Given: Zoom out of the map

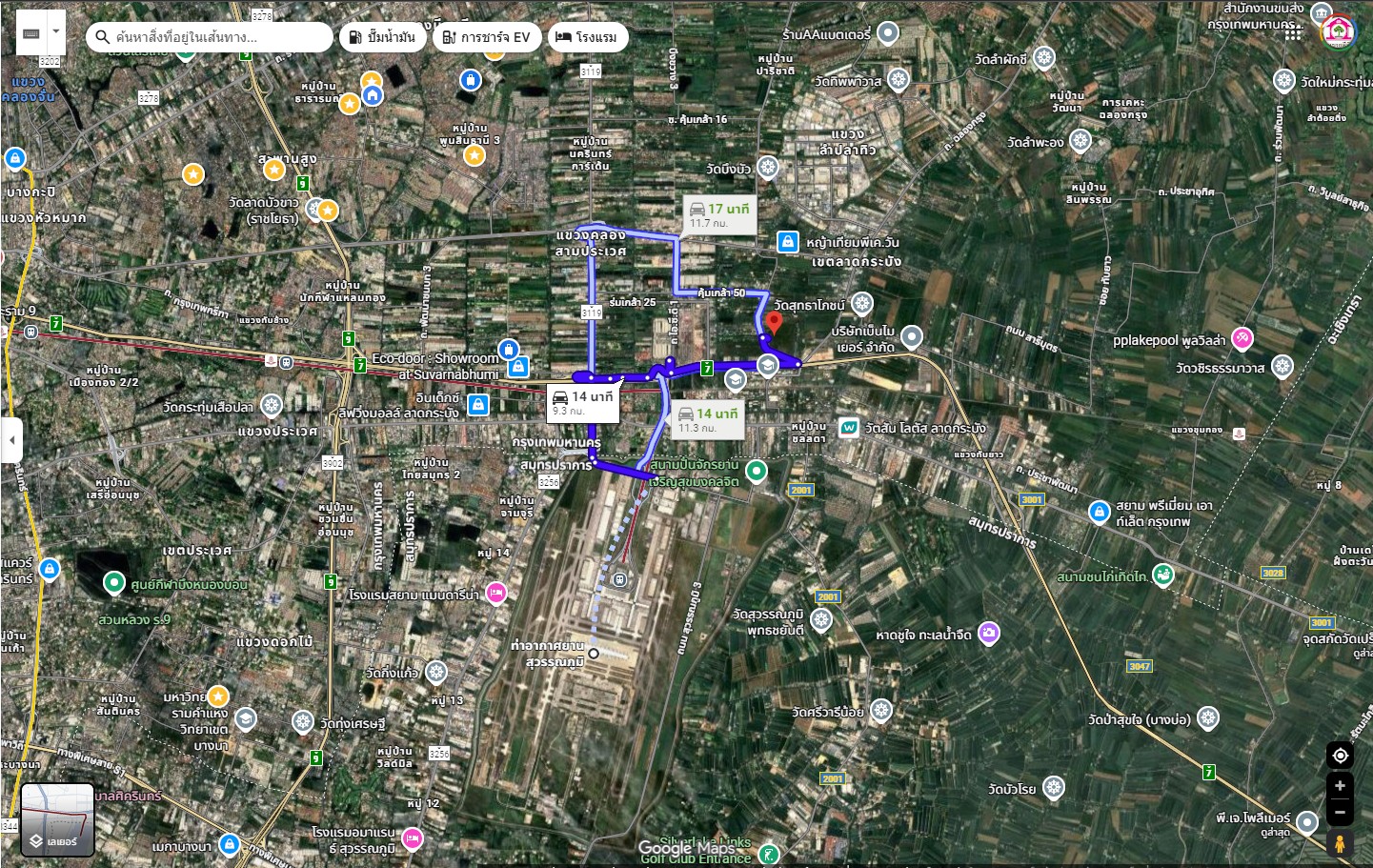Looking at the screenshot, I should click(x=1340, y=813).
